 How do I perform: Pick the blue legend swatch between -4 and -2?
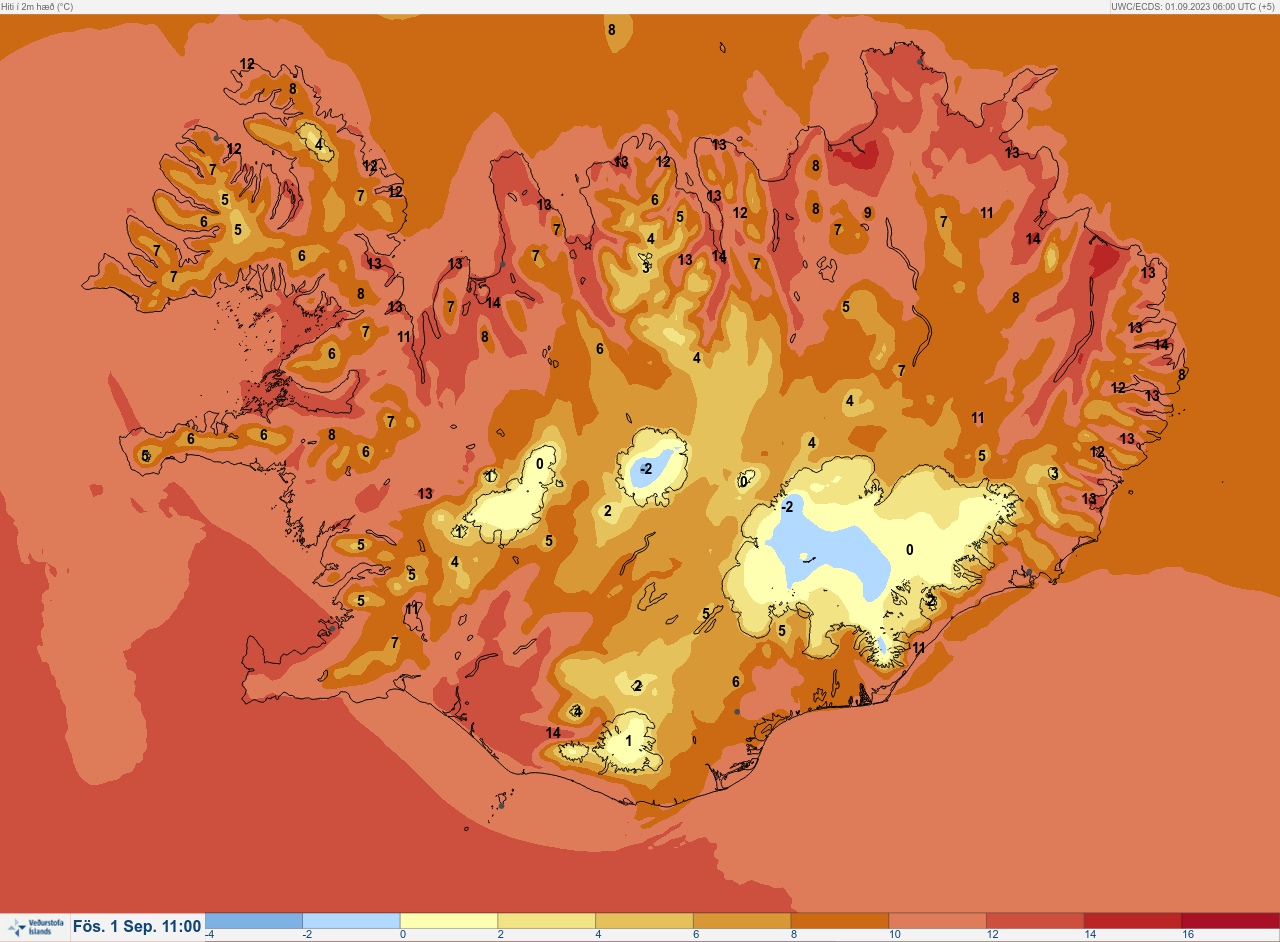coord(254,920)
